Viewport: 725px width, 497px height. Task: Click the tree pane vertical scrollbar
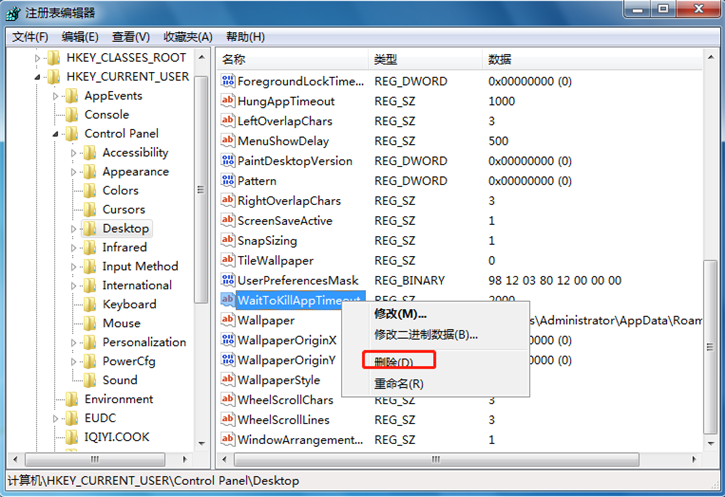click(201, 250)
